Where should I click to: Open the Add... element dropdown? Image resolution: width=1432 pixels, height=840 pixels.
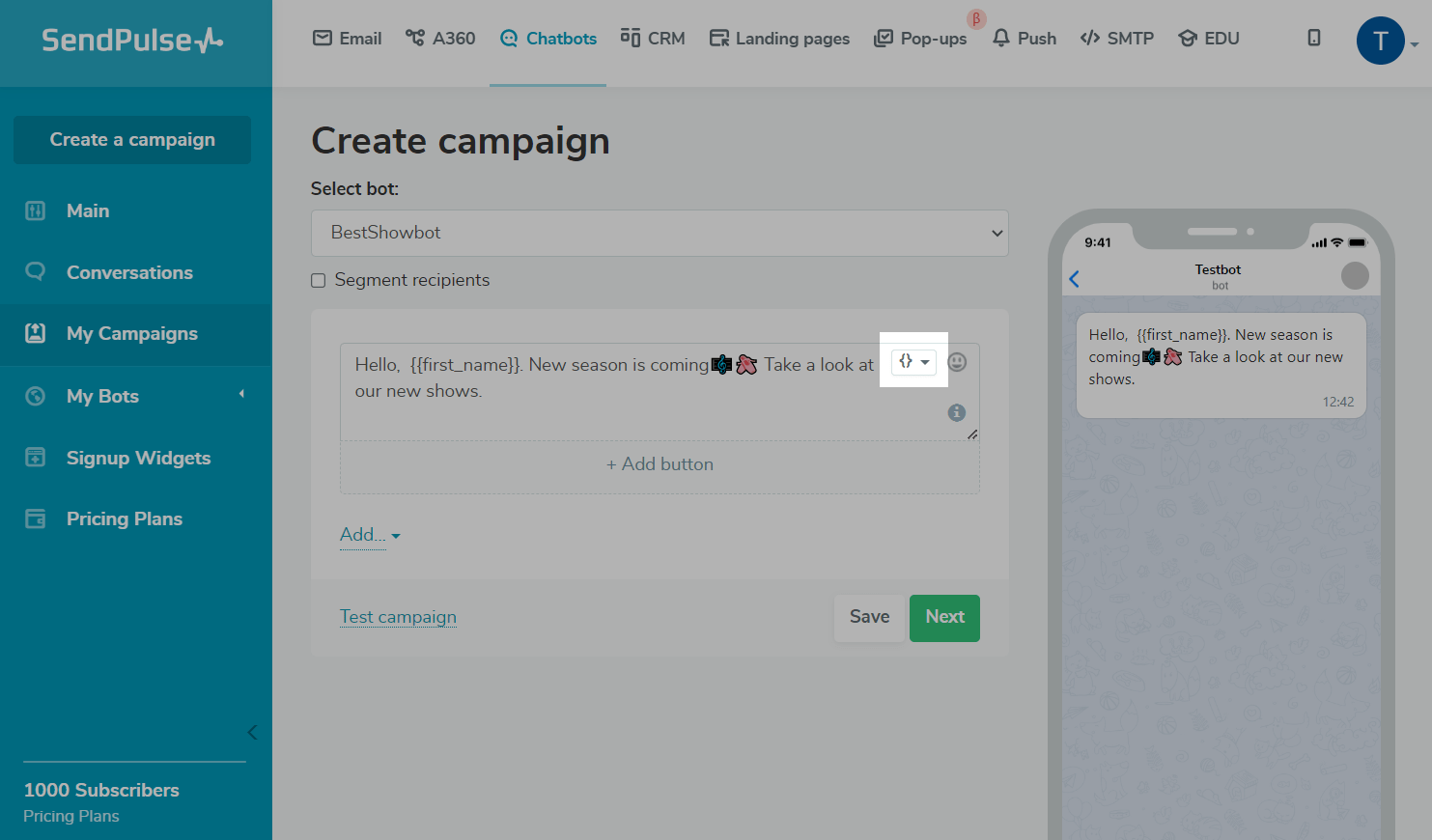[x=370, y=535]
